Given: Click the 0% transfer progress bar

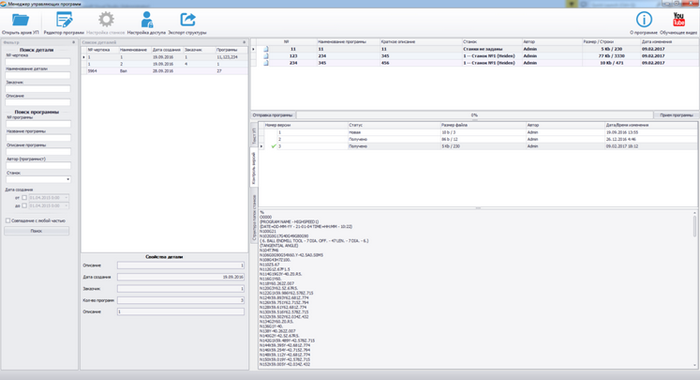Looking at the screenshot, I should click(x=474, y=115).
